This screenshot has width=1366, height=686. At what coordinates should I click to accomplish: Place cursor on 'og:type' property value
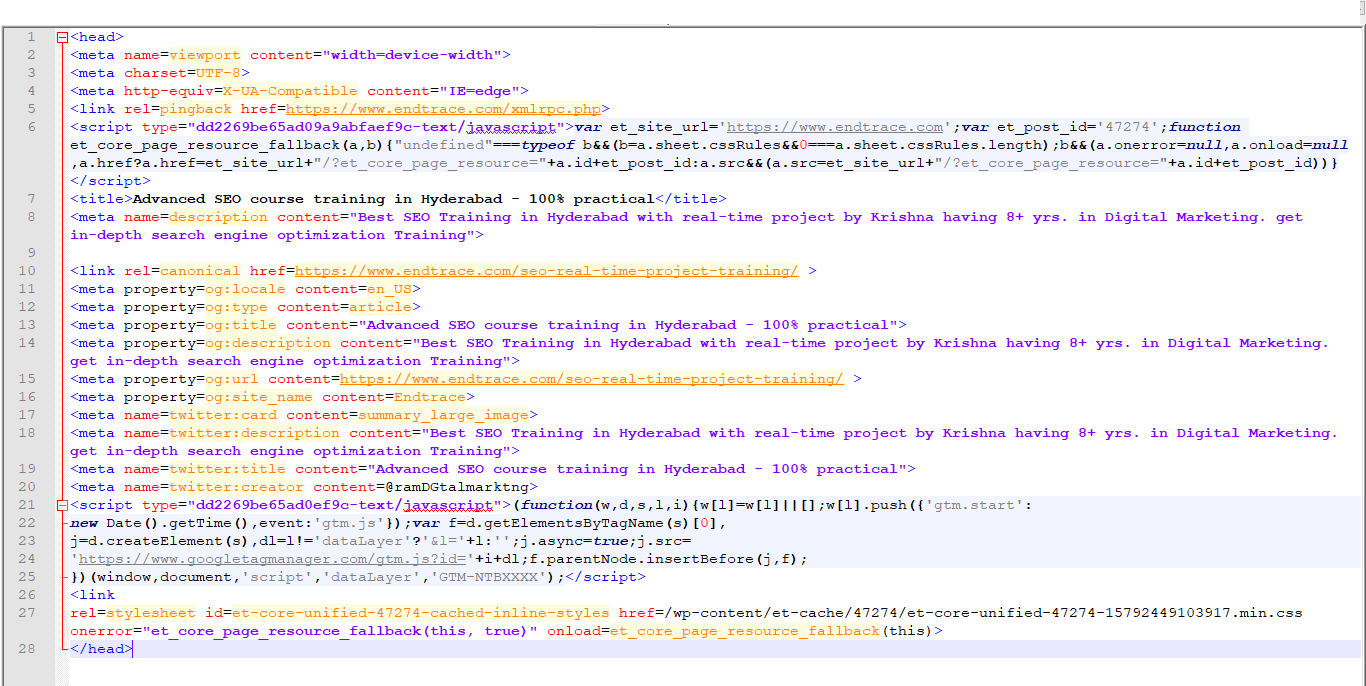point(236,307)
